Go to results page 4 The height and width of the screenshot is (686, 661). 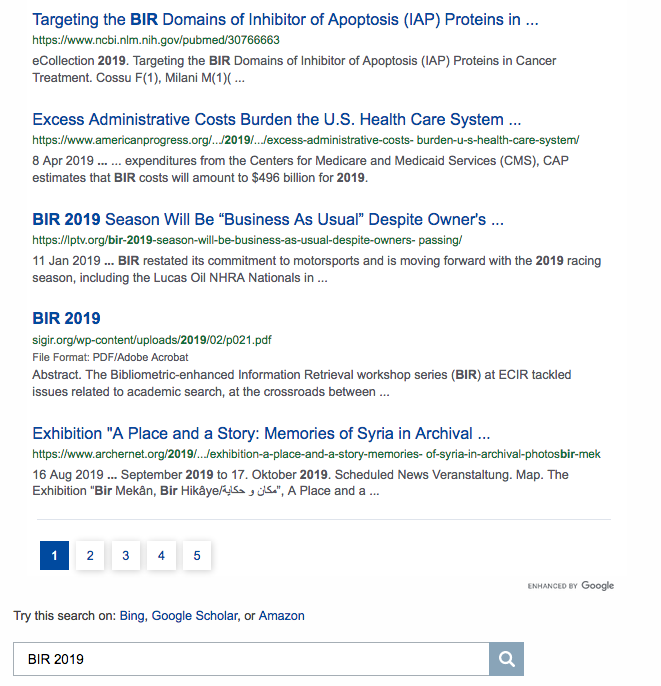(161, 555)
